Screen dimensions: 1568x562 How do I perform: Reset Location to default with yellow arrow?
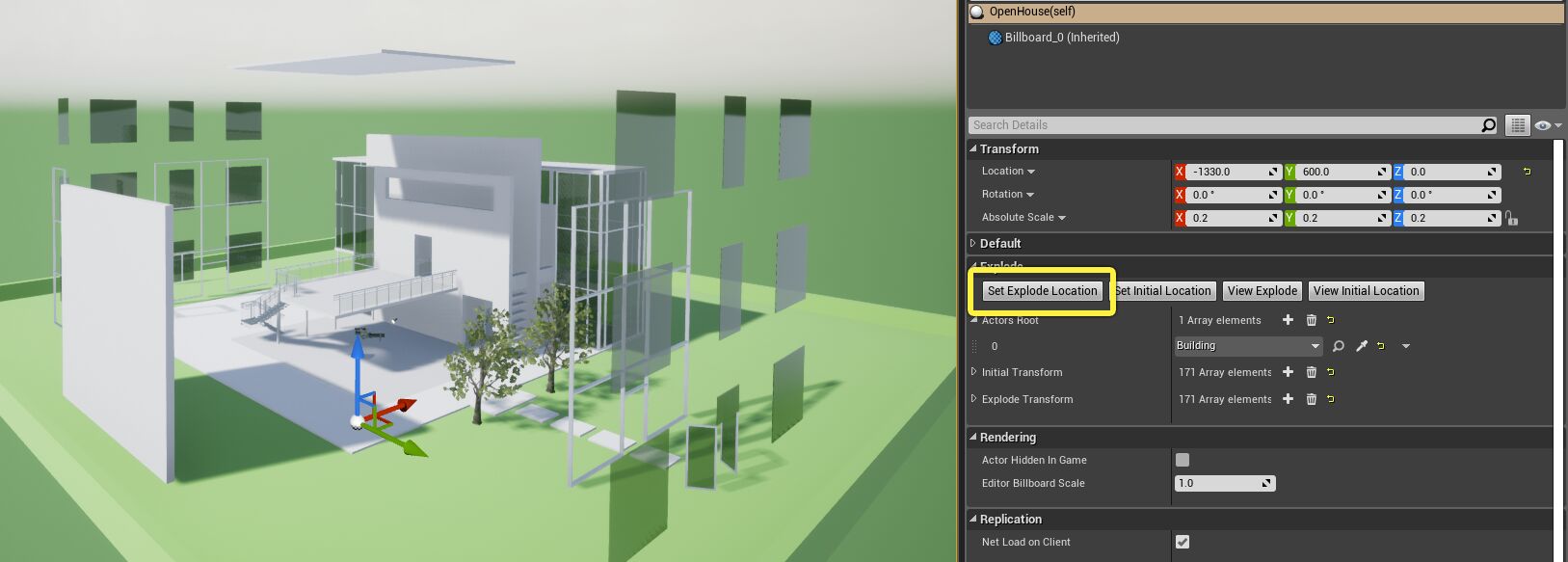point(1527,172)
